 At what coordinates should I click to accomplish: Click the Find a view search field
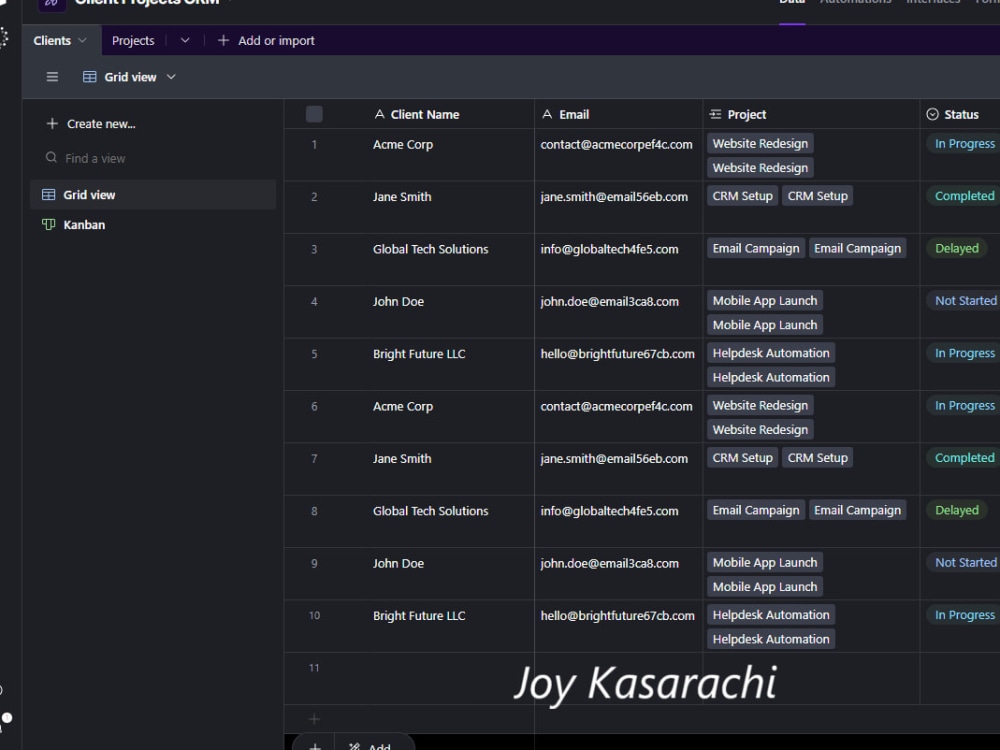(153, 158)
